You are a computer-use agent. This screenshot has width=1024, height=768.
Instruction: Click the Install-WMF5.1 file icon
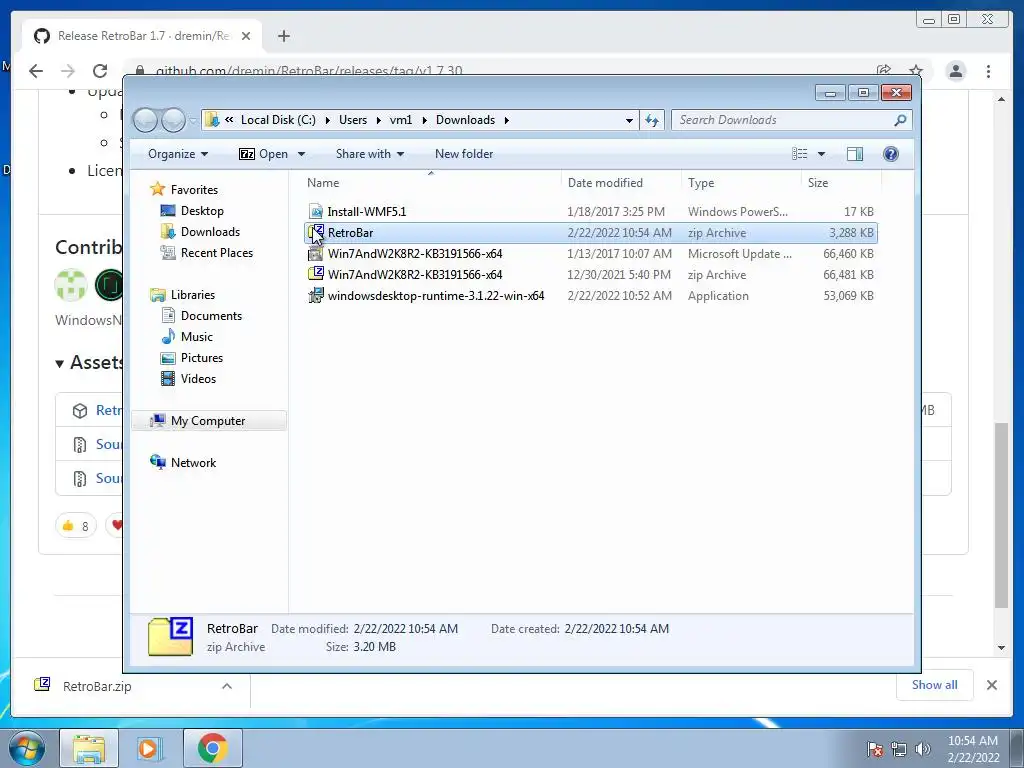[x=316, y=212]
